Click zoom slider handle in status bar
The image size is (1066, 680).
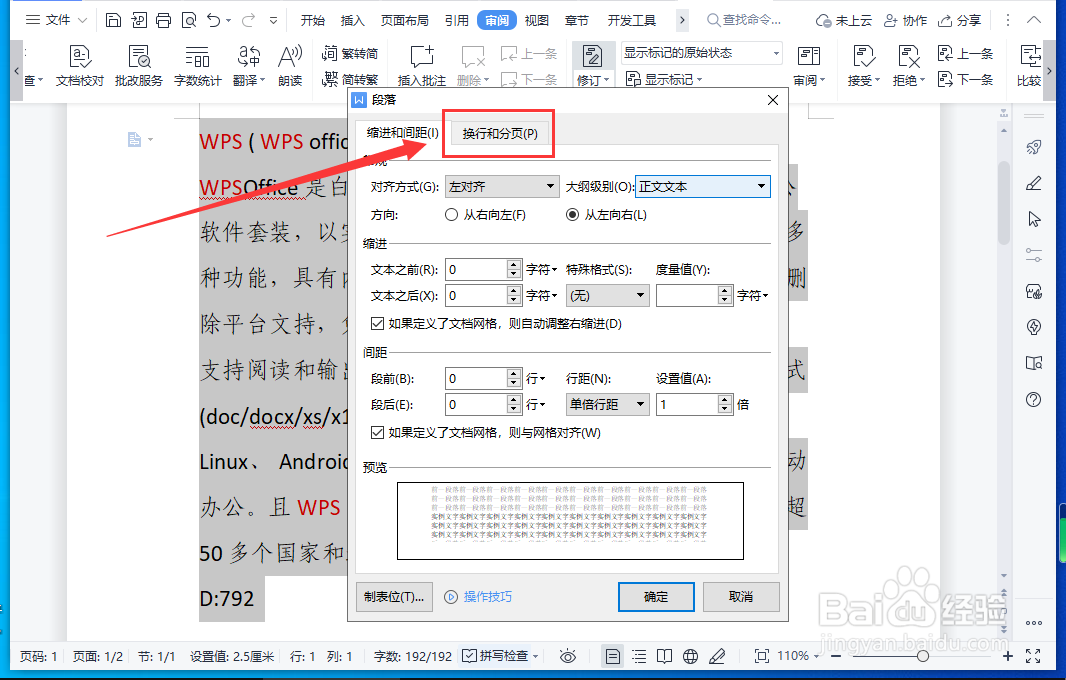(x=923, y=656)
